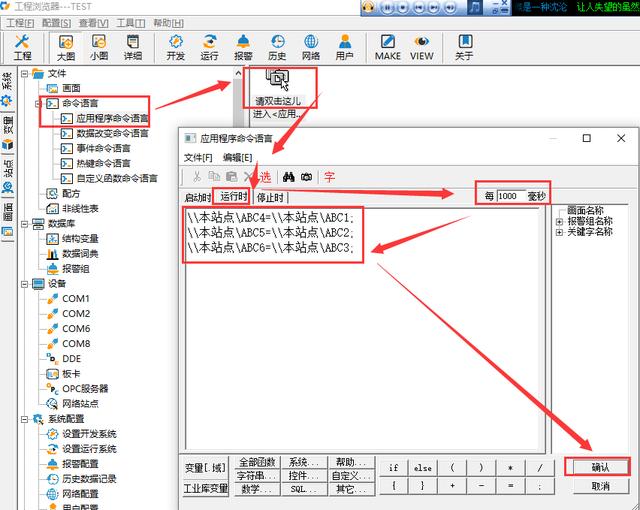
Task: Click the VIEW toolbar icon
Action: pos(422,47)
